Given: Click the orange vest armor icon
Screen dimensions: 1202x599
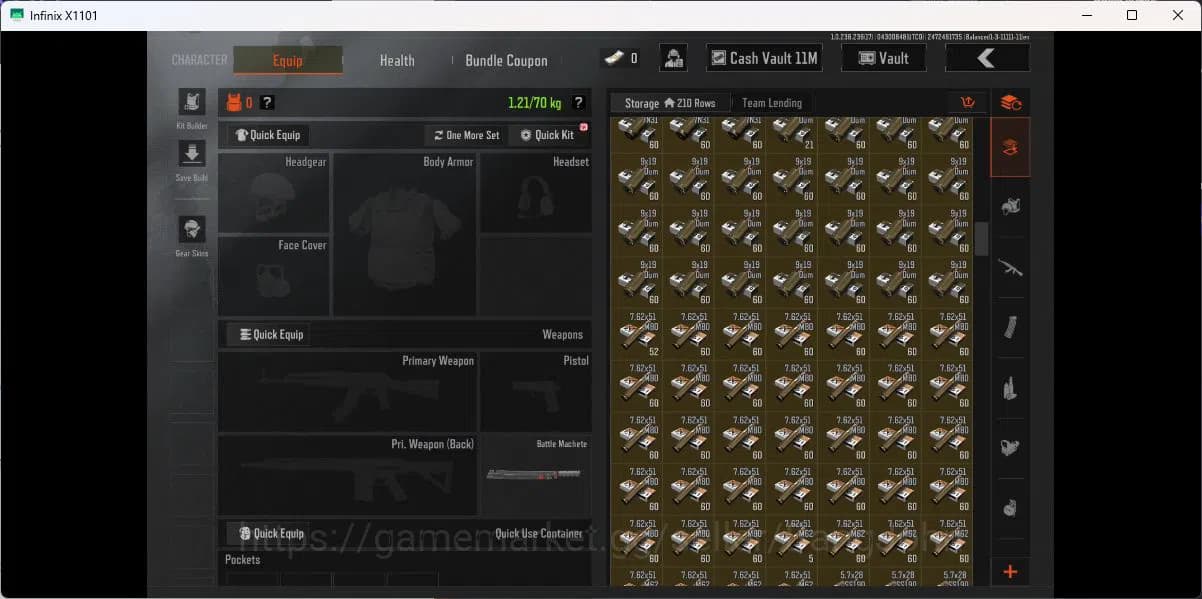Looking at the screenshot, I should (234, 102).
